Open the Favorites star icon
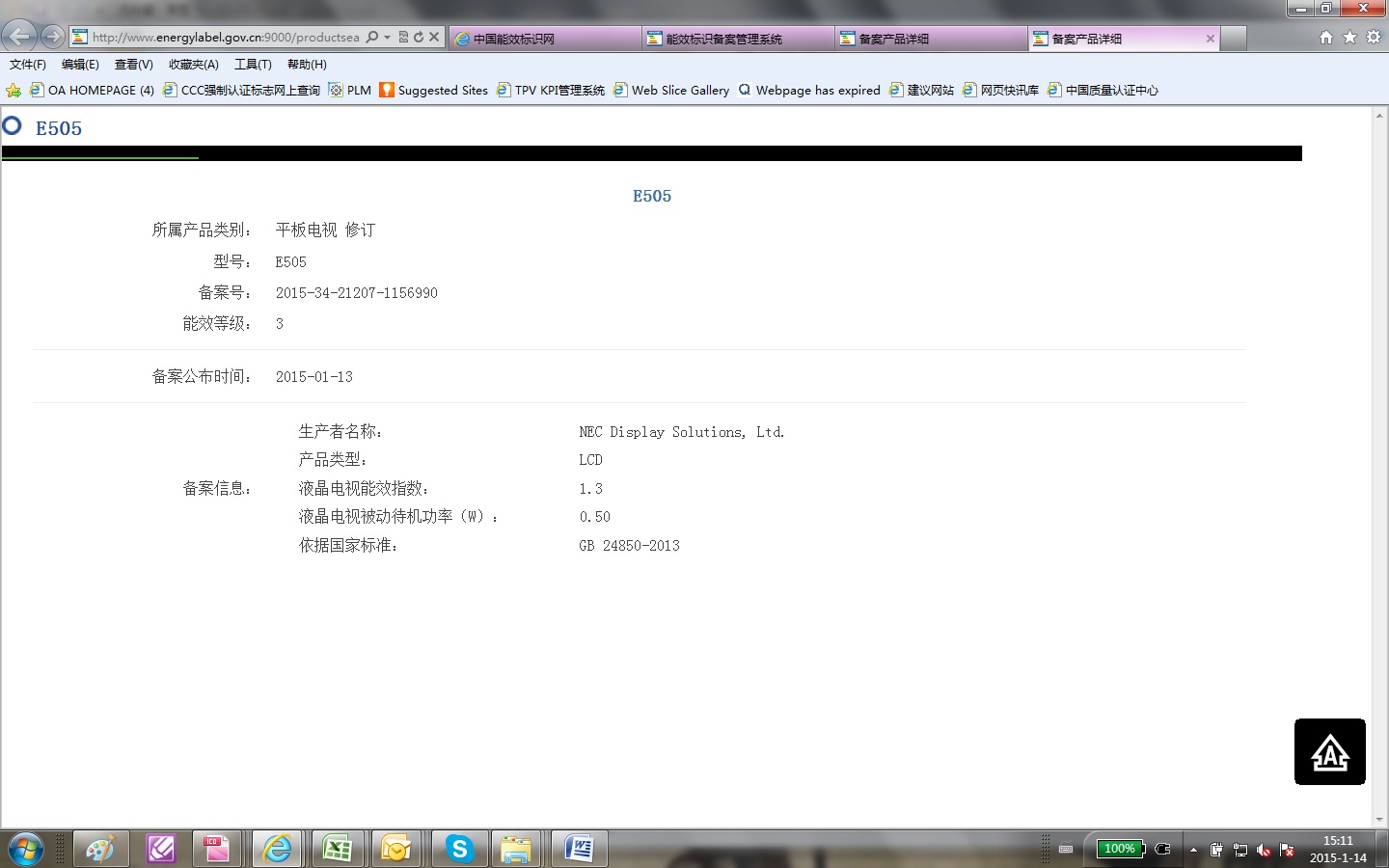 point(1349,37)
